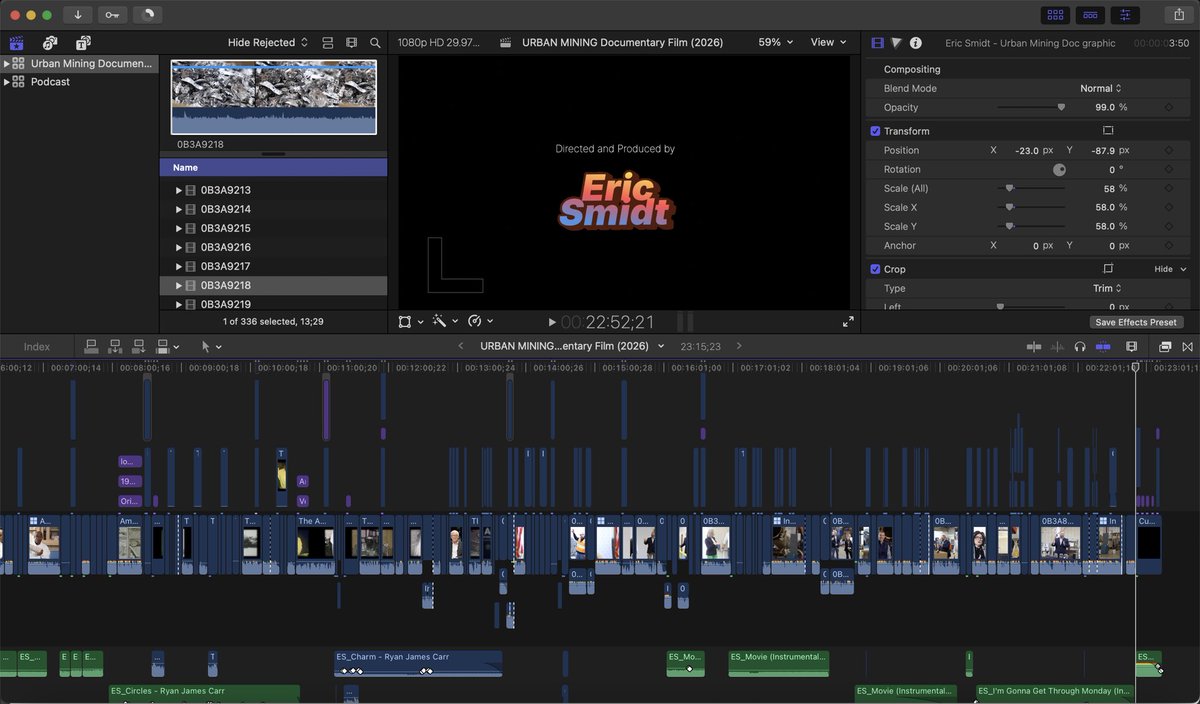1200x704 pixels.
Task: Open the 59% zoom level dropdown
Action: pyautogui.click(x=776, y=43)
